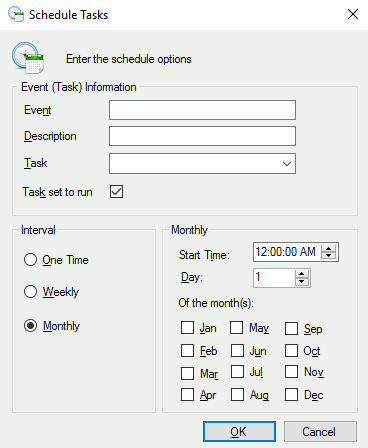The width and height of the screenshot is (368, 448).
Task: Check the Oct month checkbox
Action: point(291,351)
